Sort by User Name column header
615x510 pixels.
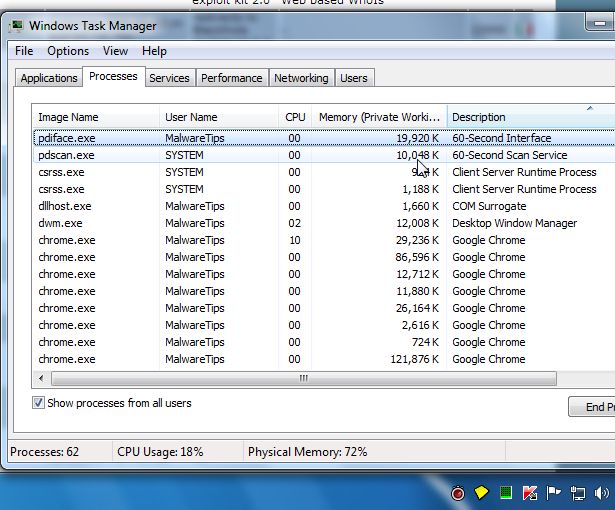219,117
